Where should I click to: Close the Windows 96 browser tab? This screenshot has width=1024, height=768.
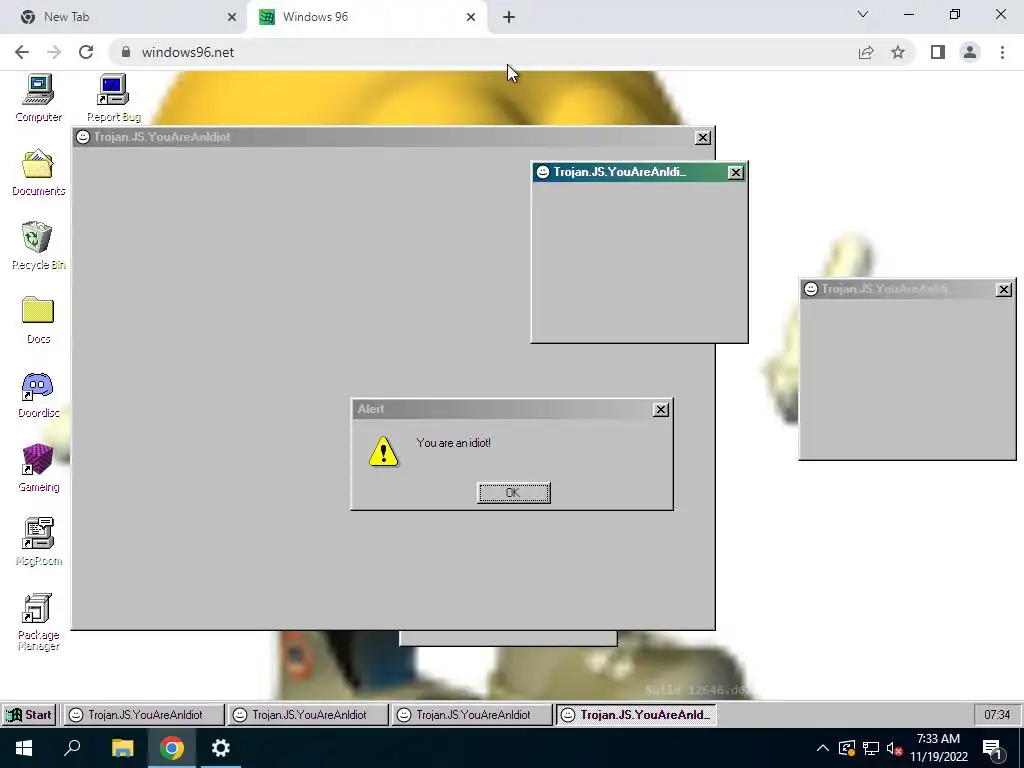470,17
